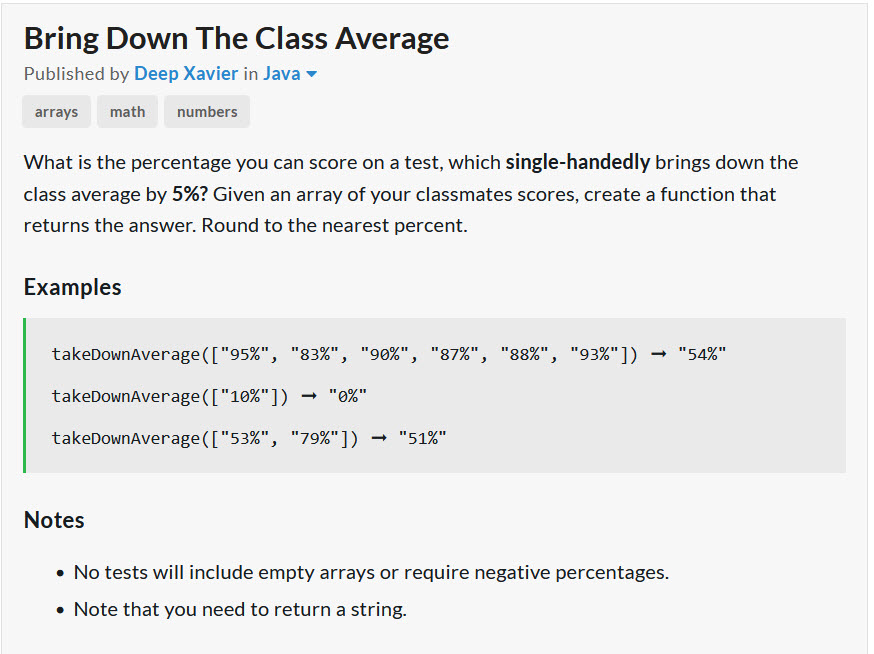
Task: Click the Examples heading
Action: [x=72, y=287]
